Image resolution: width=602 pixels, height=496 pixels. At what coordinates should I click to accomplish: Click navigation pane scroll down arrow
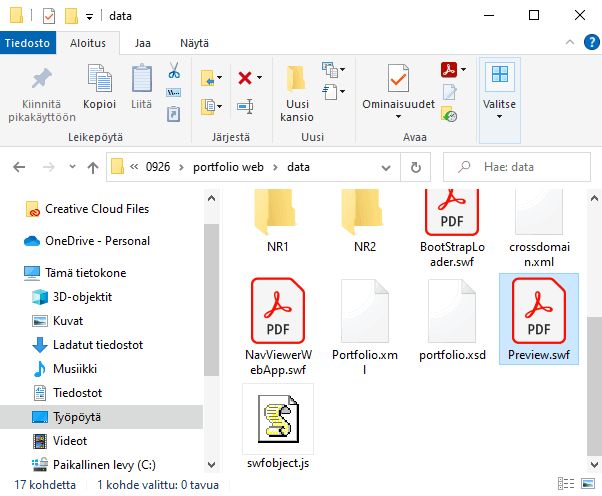tap(211, 465)
